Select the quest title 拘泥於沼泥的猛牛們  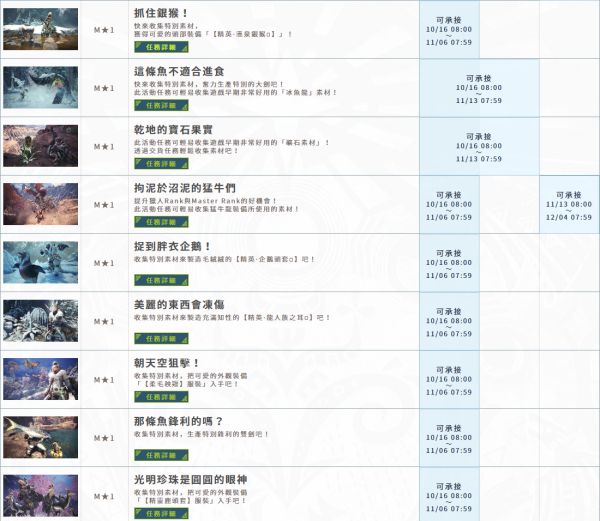(185, 188)
